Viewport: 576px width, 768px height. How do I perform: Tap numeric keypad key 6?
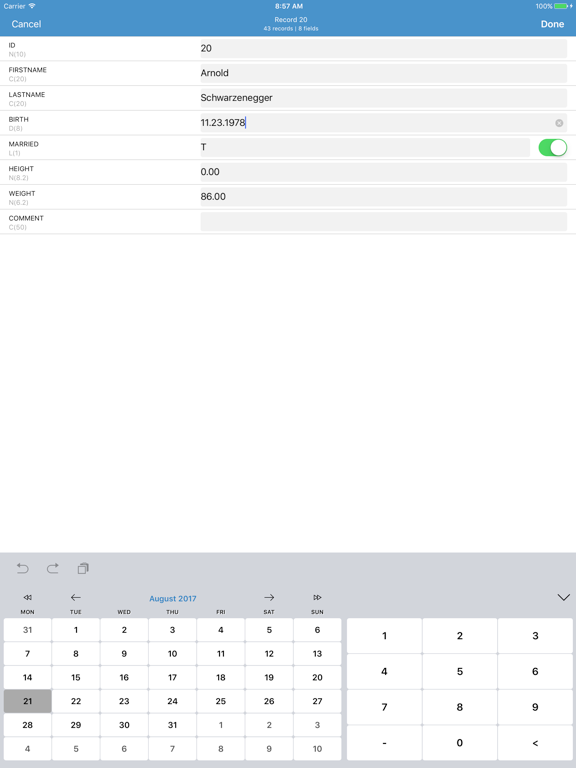535,672
